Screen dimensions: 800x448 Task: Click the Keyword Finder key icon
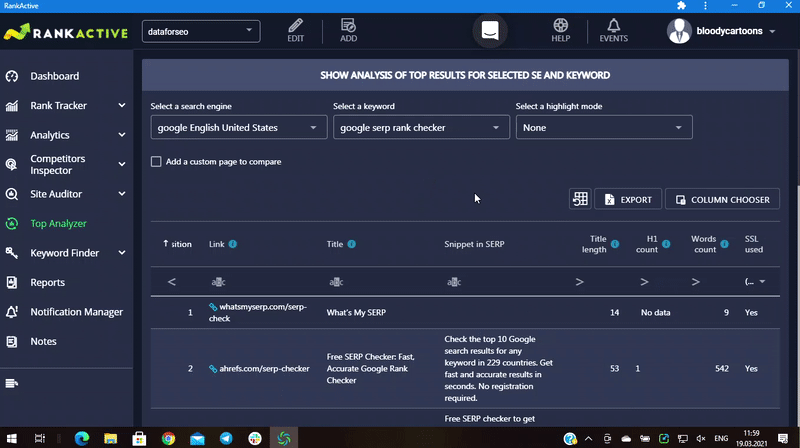pos(12,253)
